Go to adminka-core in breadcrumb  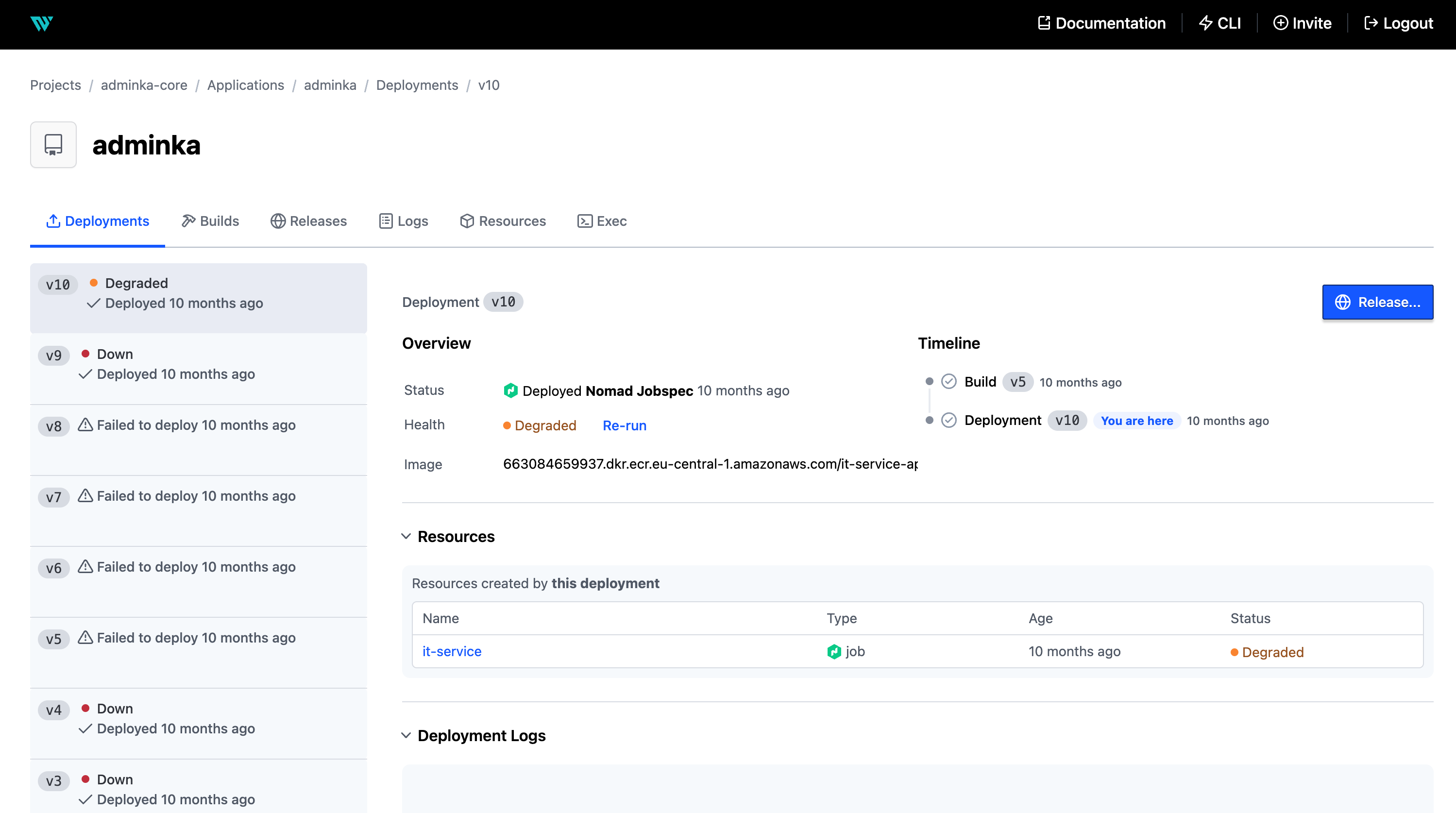(144, 85)
